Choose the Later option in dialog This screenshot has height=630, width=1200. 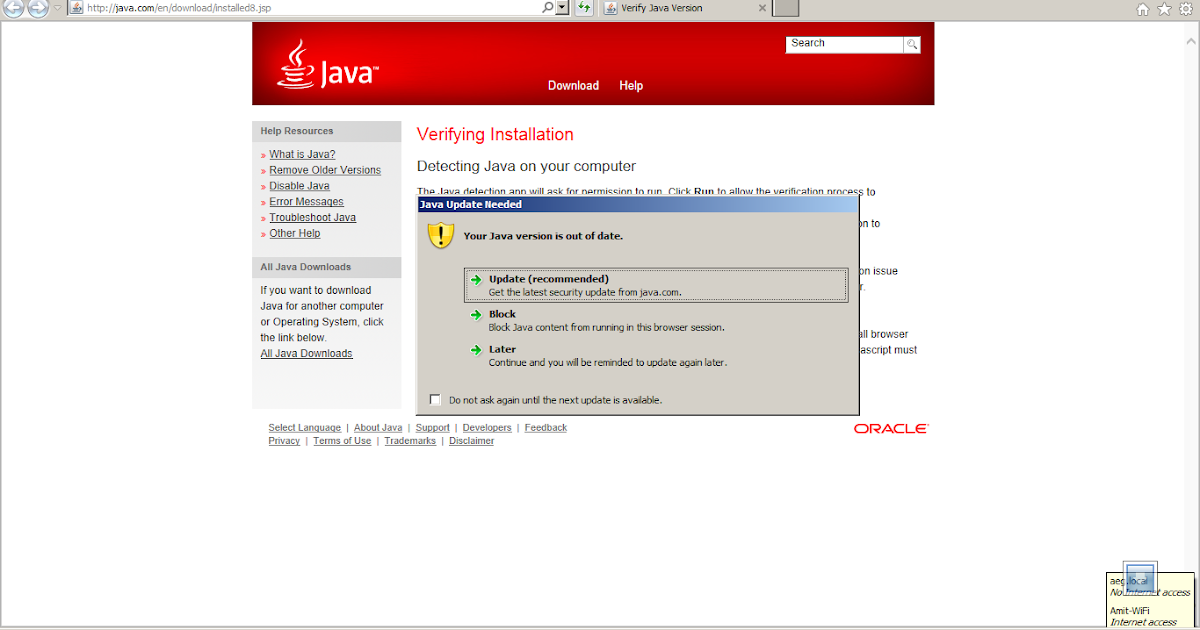pyautogui.click(x=656, y=356)
